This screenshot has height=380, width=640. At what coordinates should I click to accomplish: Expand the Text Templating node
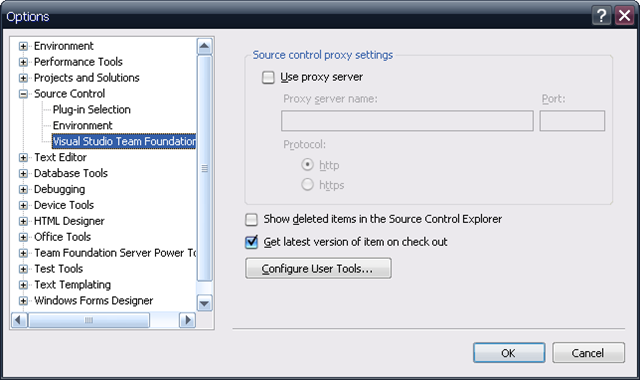[23, 285]
